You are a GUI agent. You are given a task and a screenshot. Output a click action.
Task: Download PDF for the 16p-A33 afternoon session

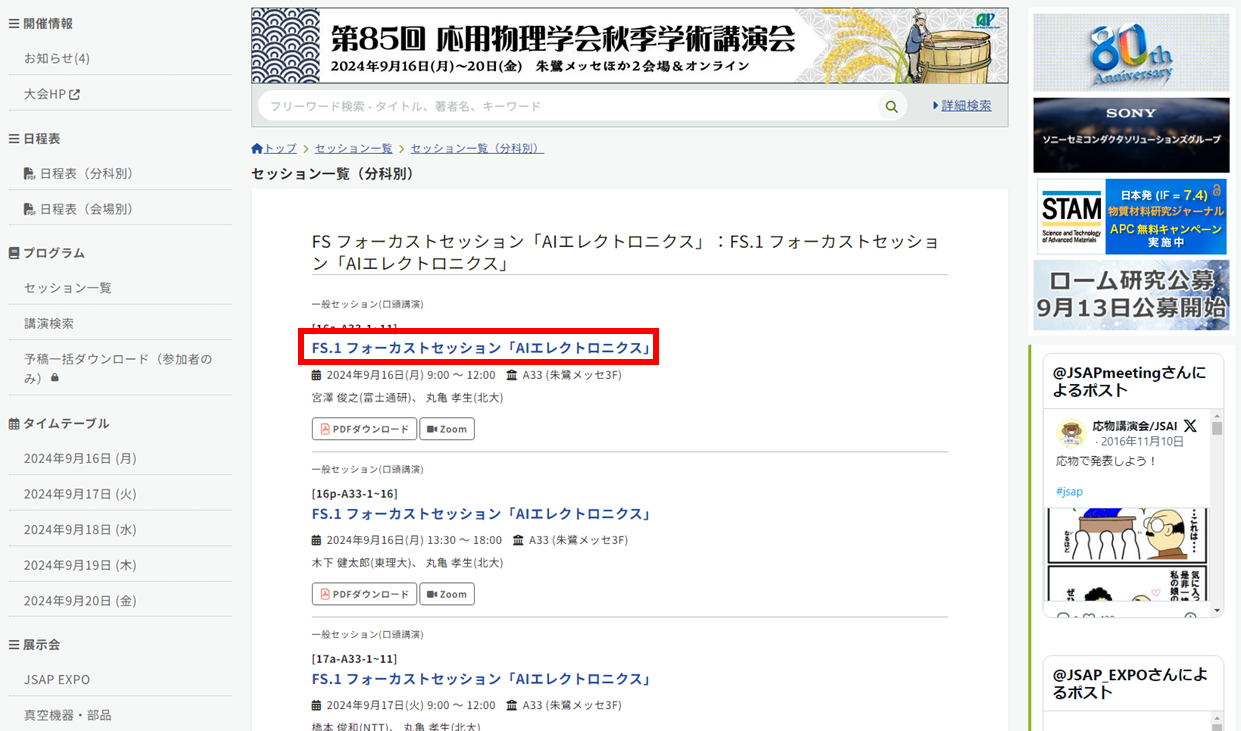[x=364, y=594]
